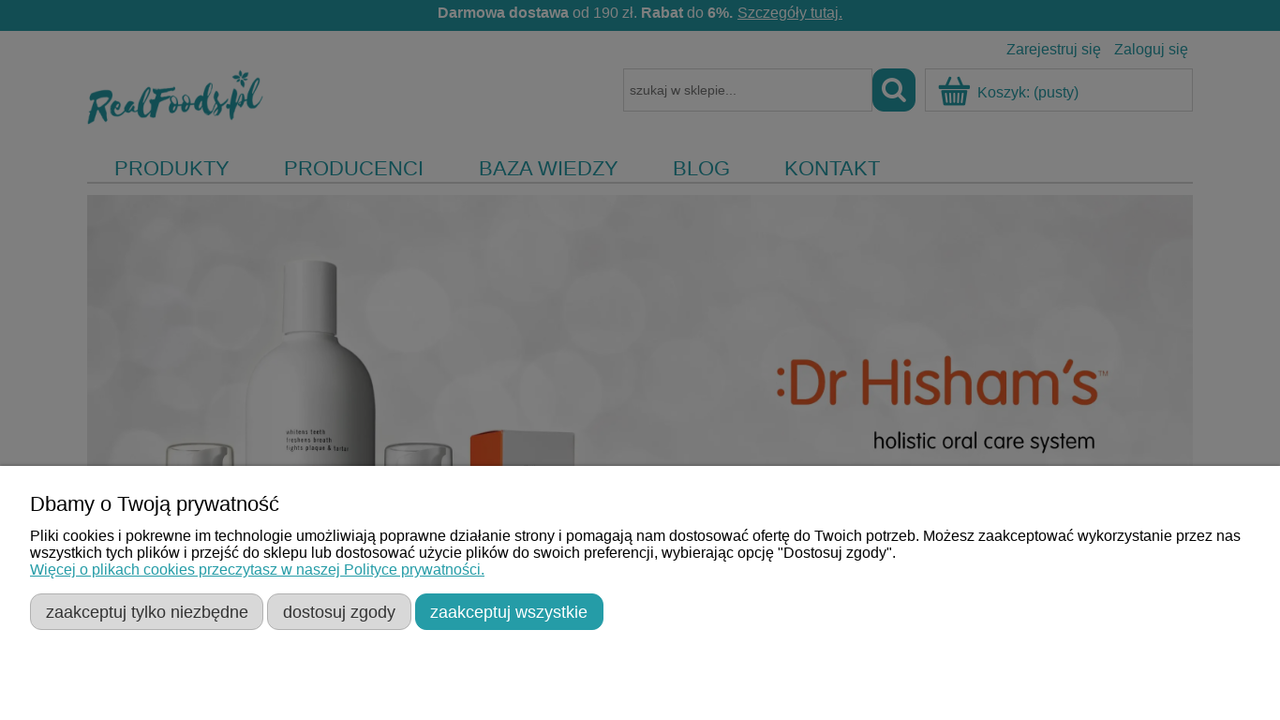Open the PRODUKTY menu
The width and height of the screenshot is (1280, 720).
coord(172,168)
